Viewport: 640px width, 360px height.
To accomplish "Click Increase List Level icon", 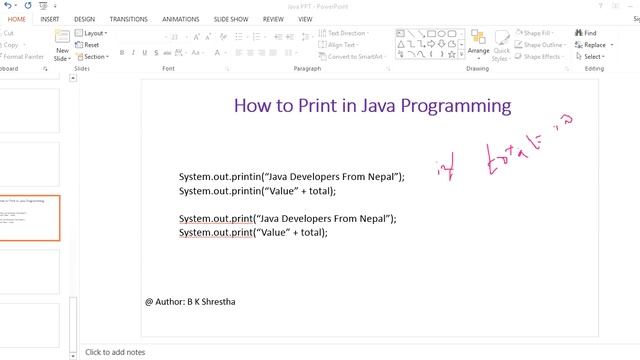I will click(x=290, y=37).
